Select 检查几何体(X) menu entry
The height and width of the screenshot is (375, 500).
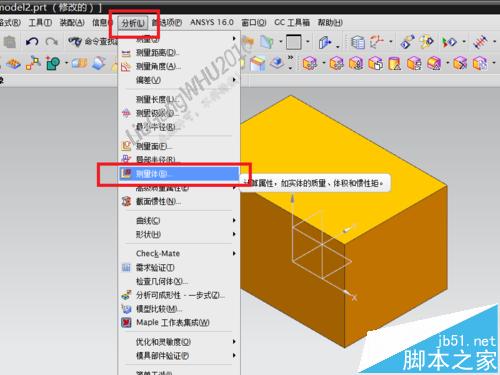(179, 281)
